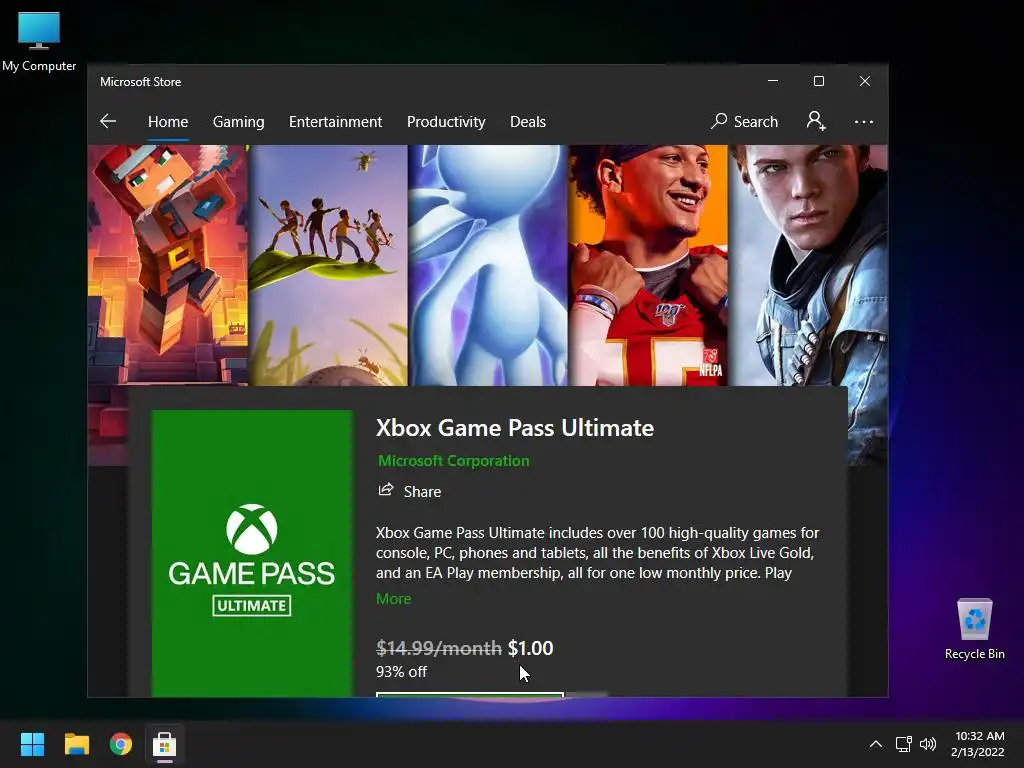
Task: Expand description with the More link
Action: tap(393, 598)
